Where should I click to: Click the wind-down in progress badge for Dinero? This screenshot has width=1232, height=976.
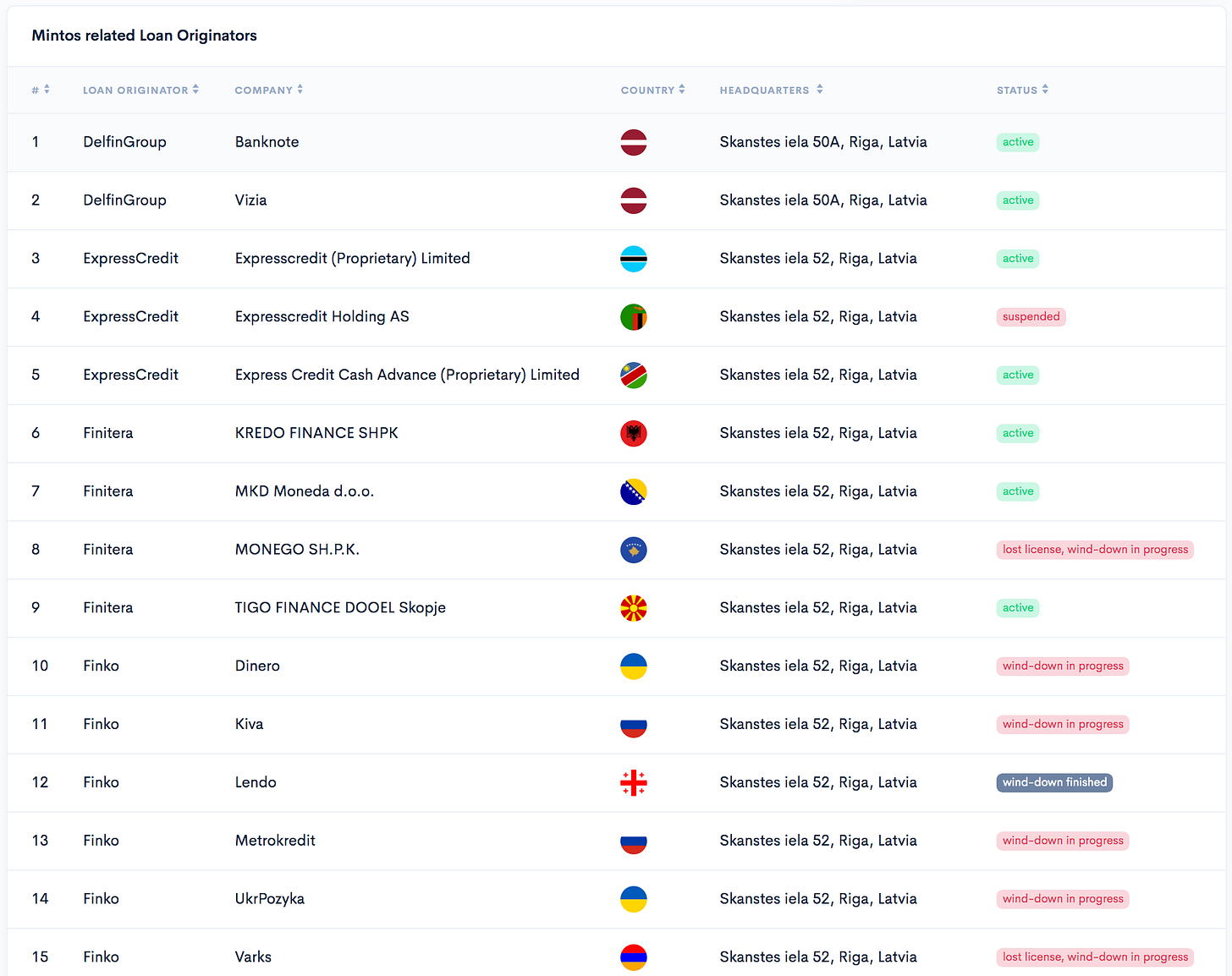point(1063,666)
